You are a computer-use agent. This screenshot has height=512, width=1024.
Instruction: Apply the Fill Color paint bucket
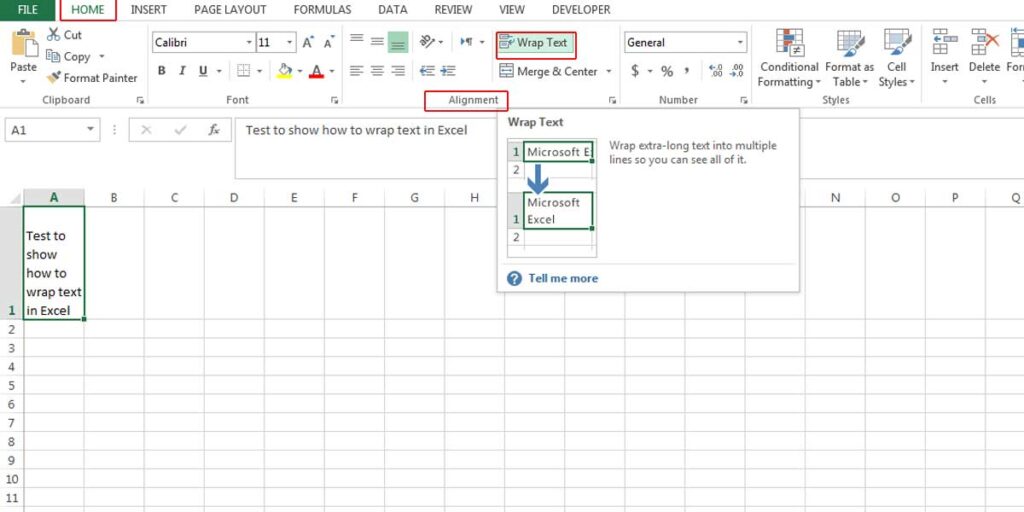285,71
